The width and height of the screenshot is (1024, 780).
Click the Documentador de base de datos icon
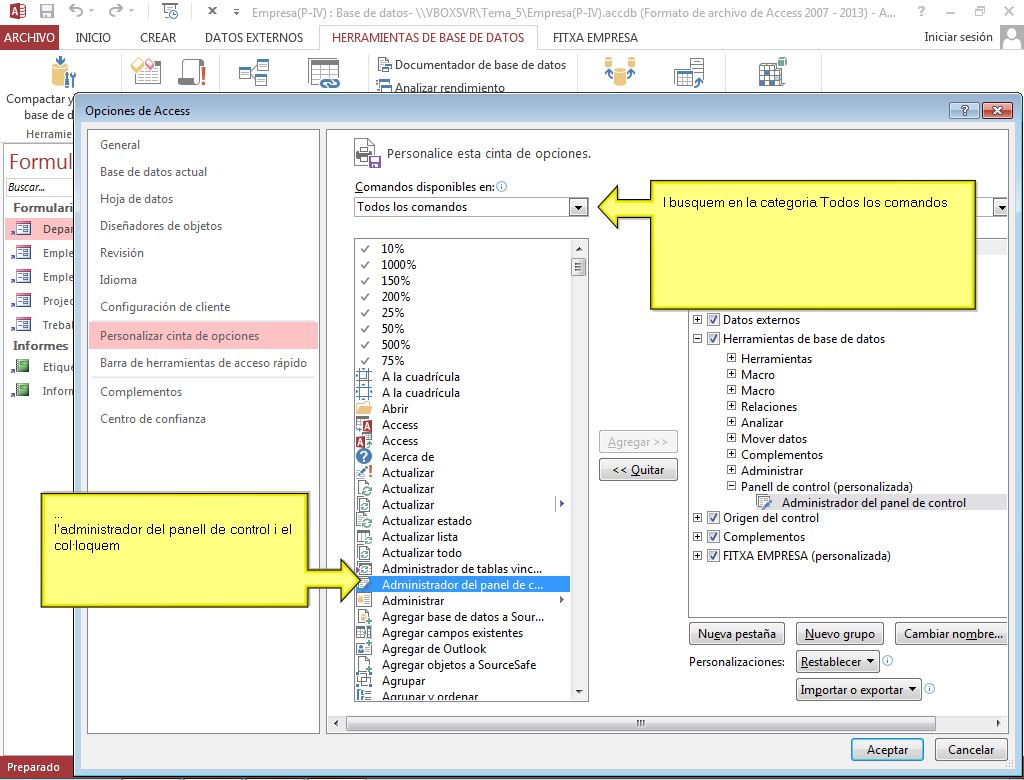384,64
